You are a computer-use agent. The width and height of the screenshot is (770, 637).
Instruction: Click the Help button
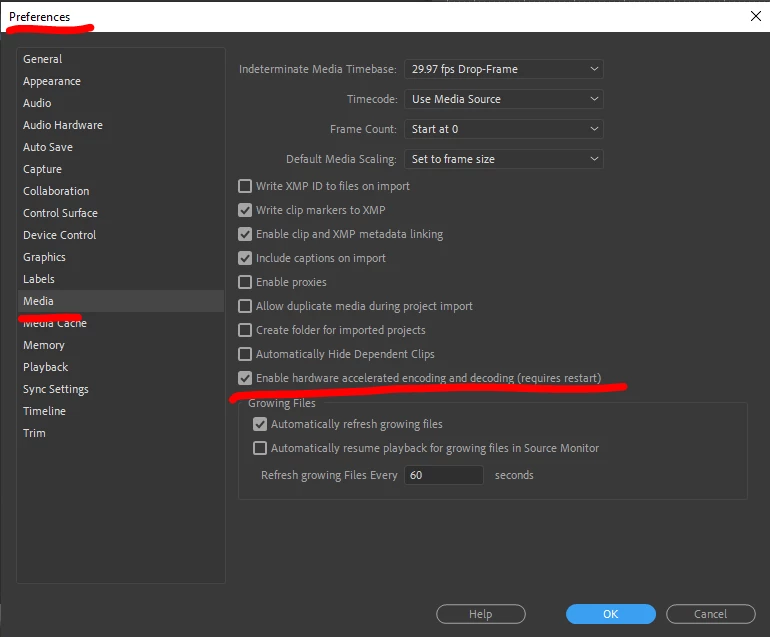pyautogui.click(x=481, y=614)
